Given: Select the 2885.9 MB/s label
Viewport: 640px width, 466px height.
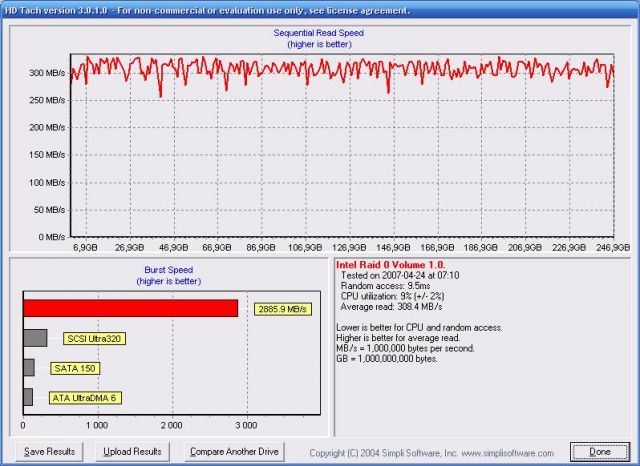Looking at the screenshot, I should (282, 309).
